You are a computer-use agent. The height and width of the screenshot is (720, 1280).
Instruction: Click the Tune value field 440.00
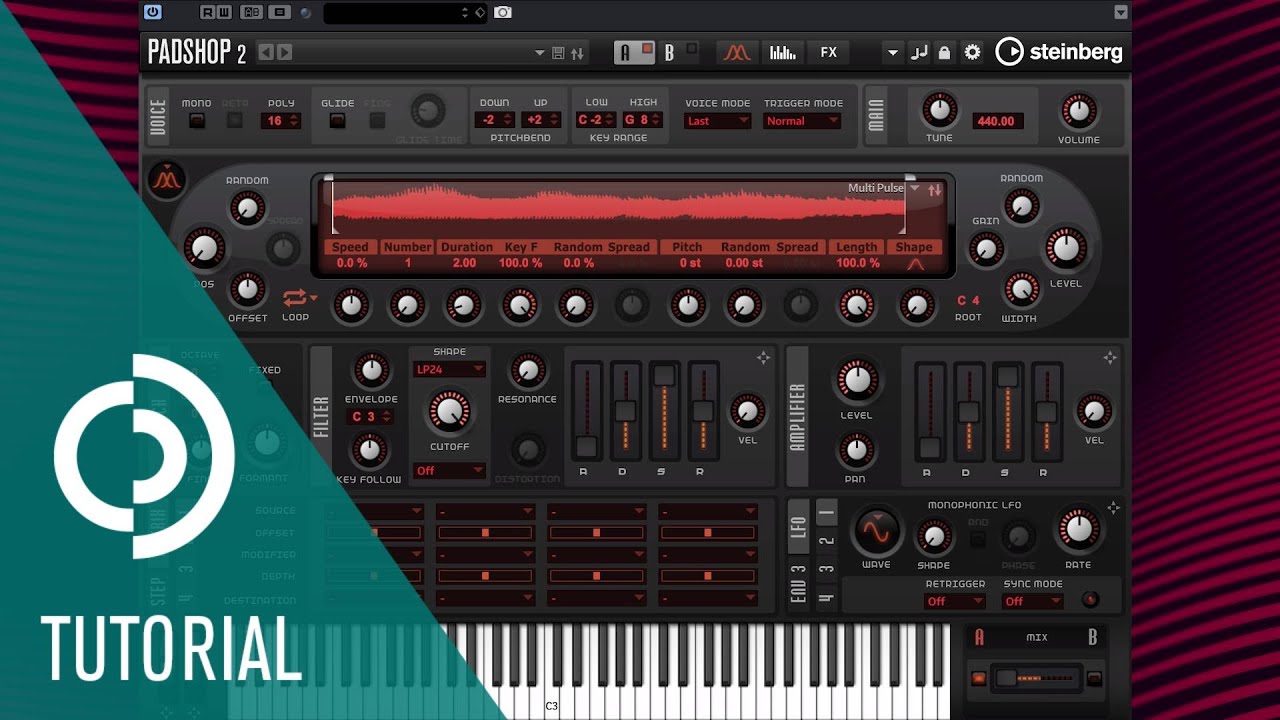pos(996,121)
